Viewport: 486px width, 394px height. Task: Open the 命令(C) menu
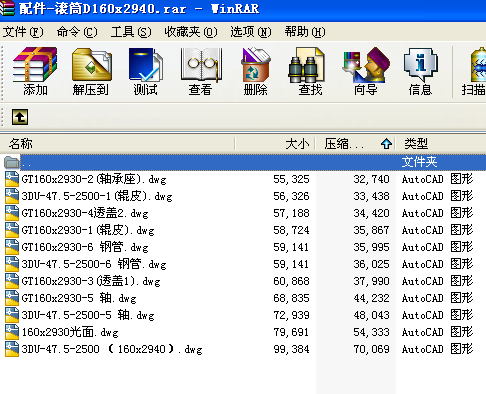pyautogui.click(x=77, y=32)
